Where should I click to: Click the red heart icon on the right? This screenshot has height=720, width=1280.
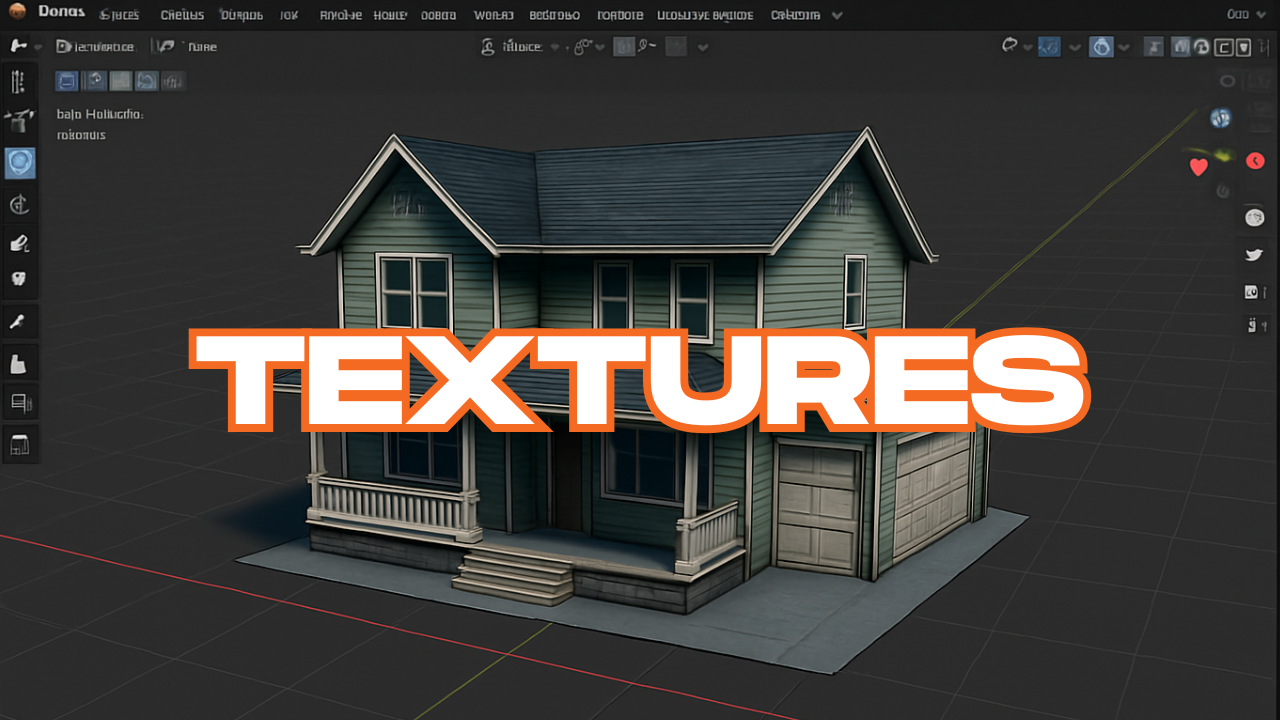pos(1198,167)
